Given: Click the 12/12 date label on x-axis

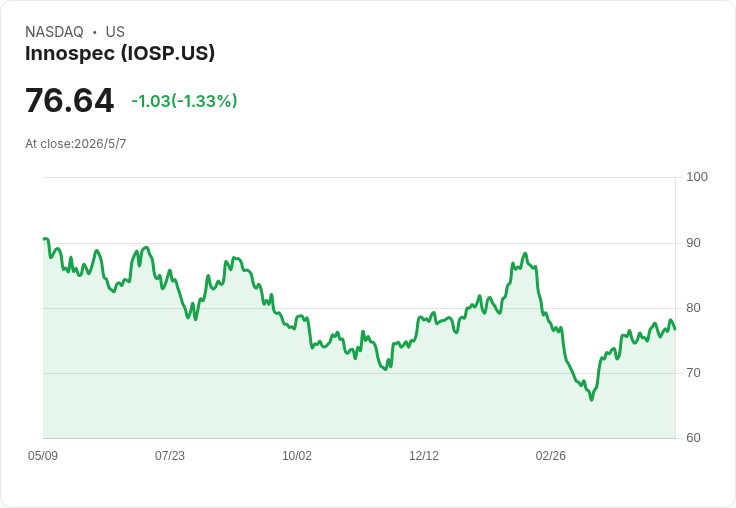Looking at the screenshot, I should (424, 456).
